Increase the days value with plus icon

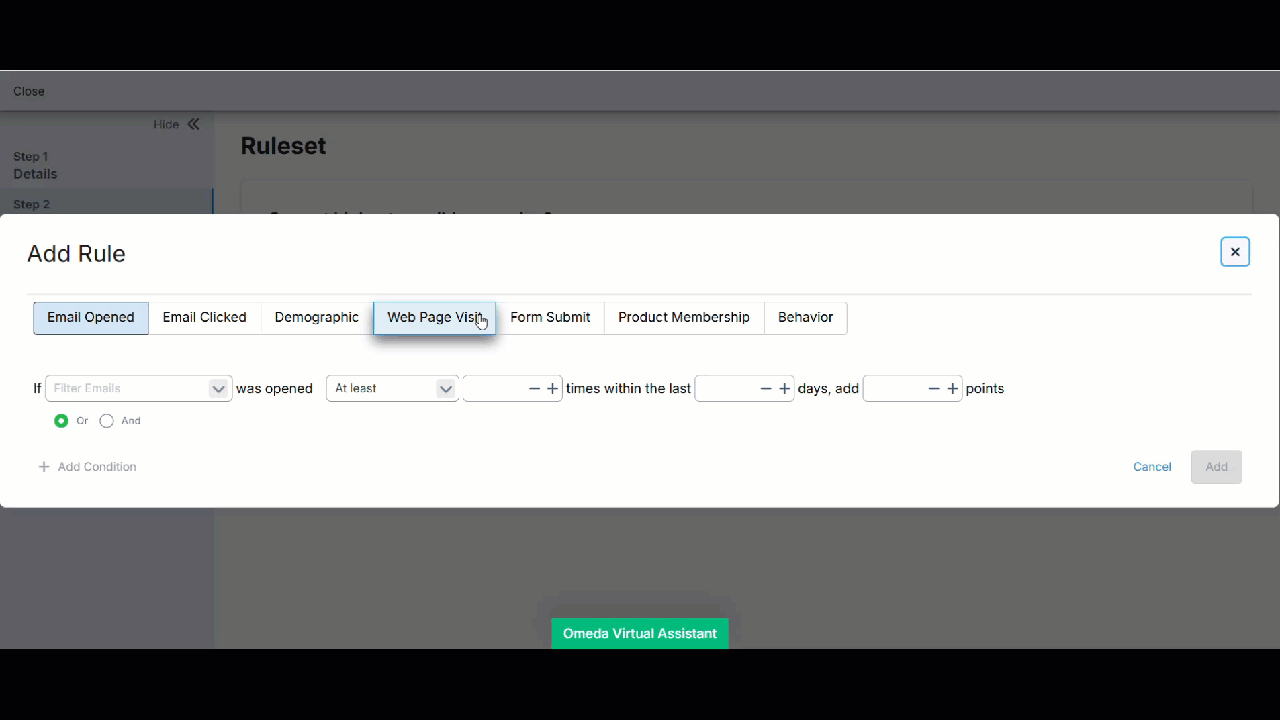pyautogui.click(x=784, y=389)
